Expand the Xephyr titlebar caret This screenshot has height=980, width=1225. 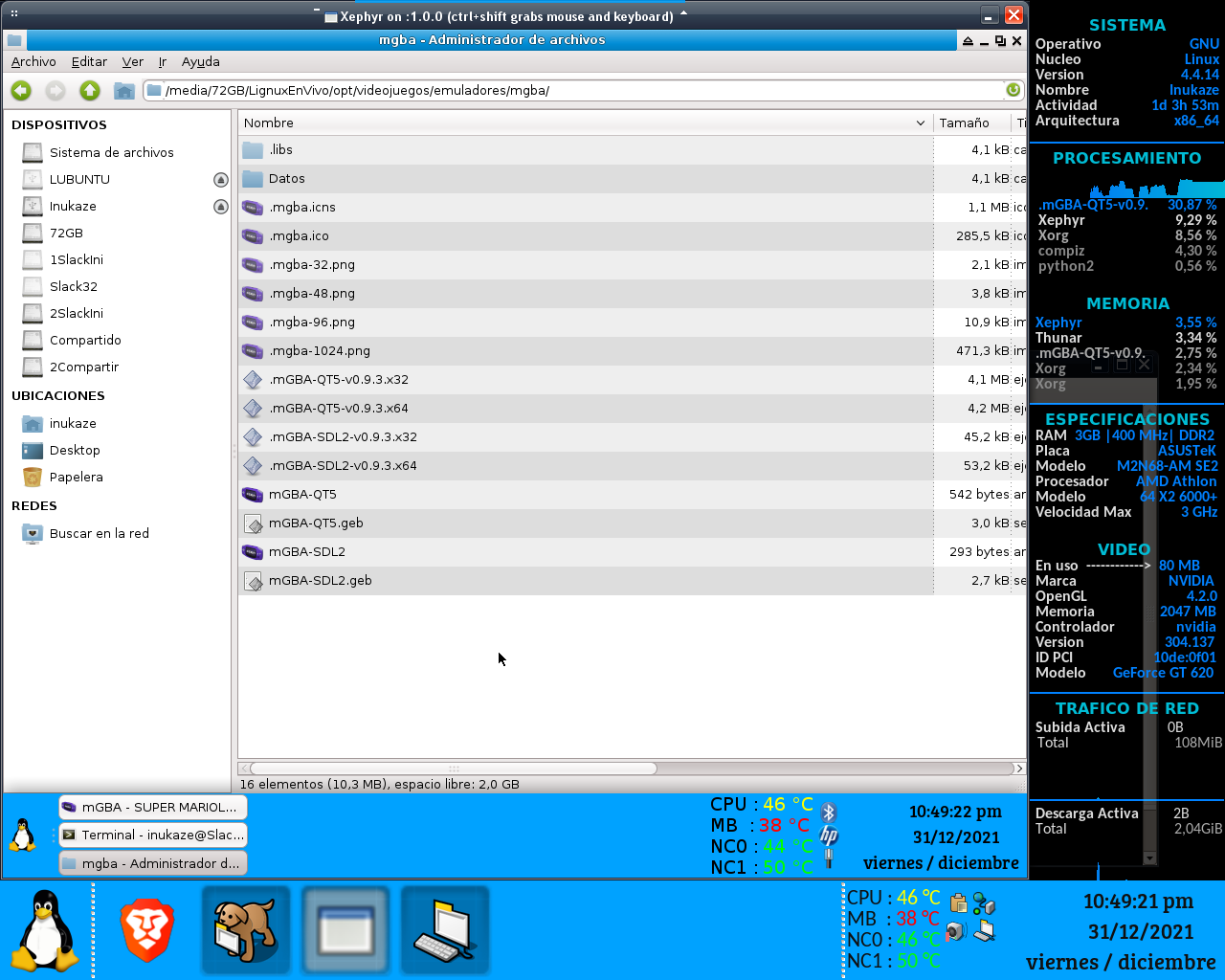681,14
